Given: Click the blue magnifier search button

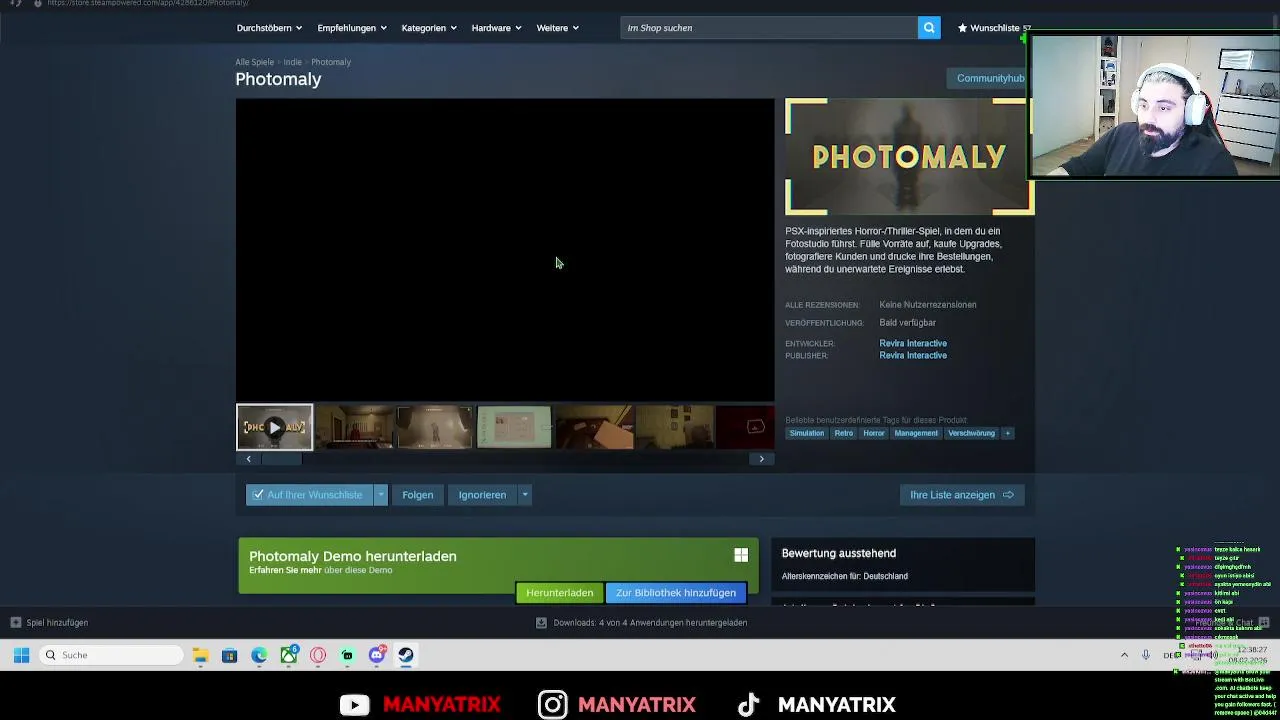Looking at the screenshot, I should pos(930,28).
